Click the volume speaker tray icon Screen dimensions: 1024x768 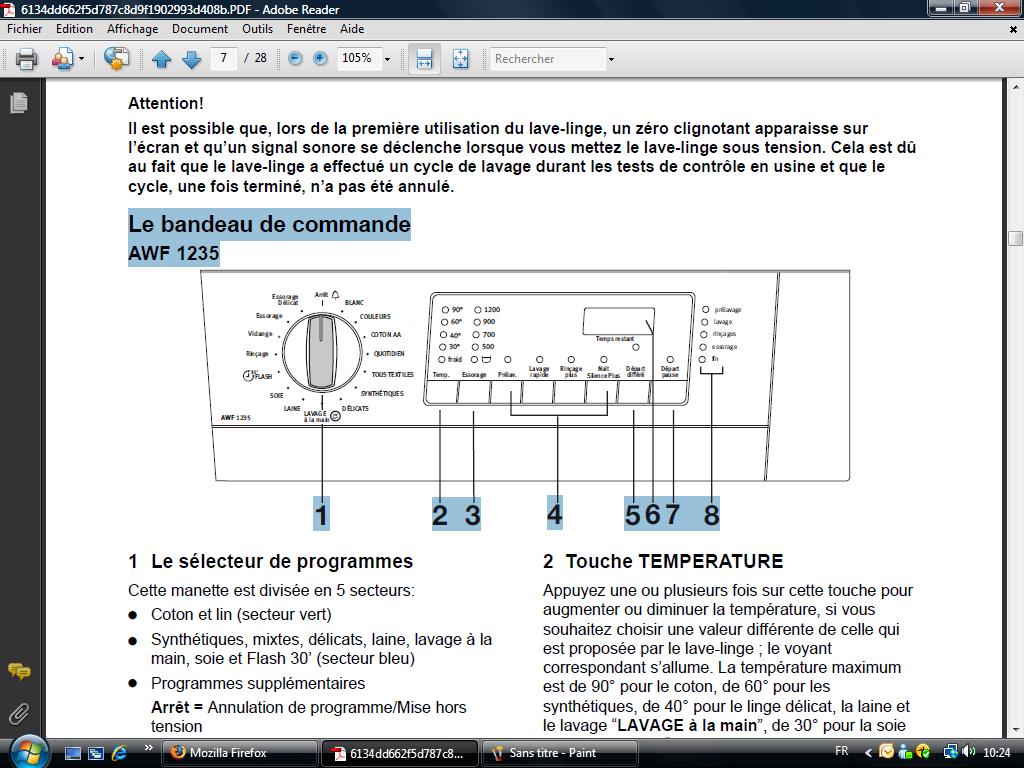(x=968, y=752)
